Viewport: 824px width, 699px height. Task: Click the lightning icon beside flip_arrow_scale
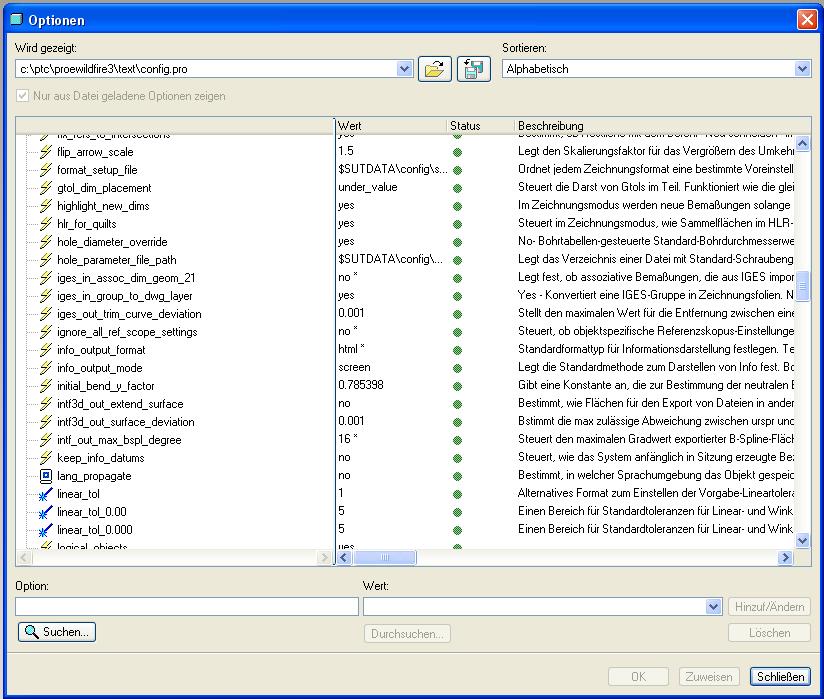[x=45, y=152]
